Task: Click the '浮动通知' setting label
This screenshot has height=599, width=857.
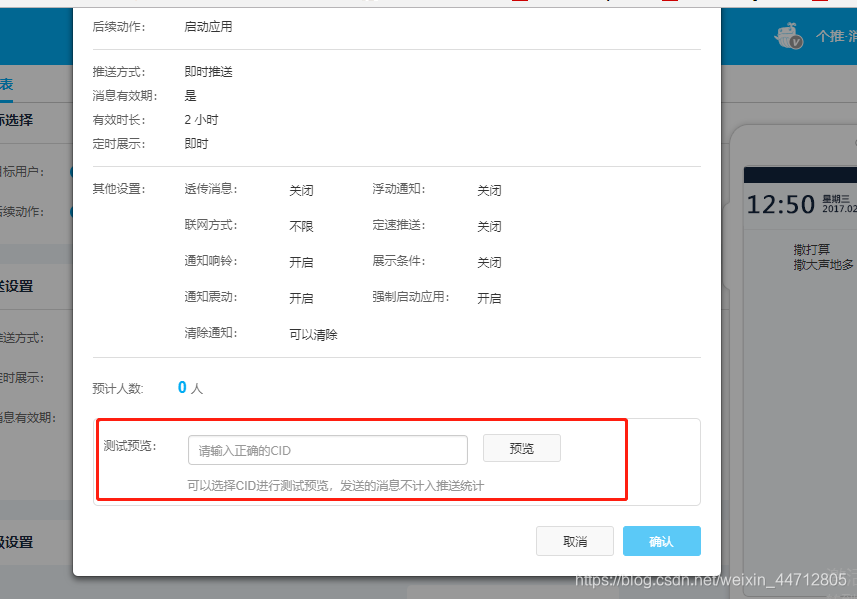Action: (x=398, y=189)
